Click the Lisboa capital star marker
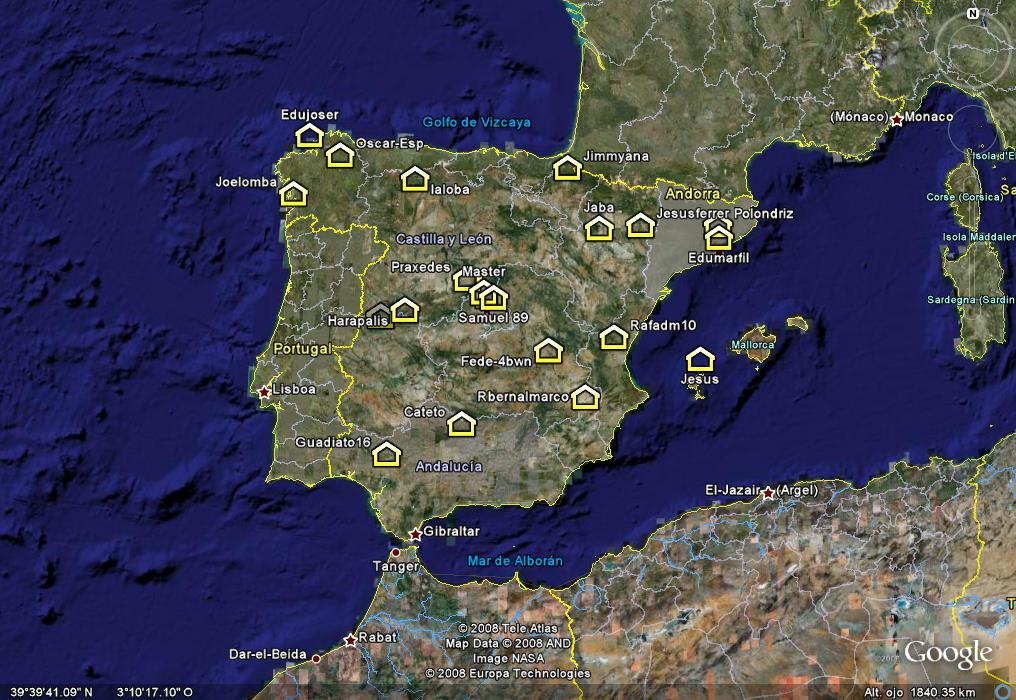 (264, 393)
